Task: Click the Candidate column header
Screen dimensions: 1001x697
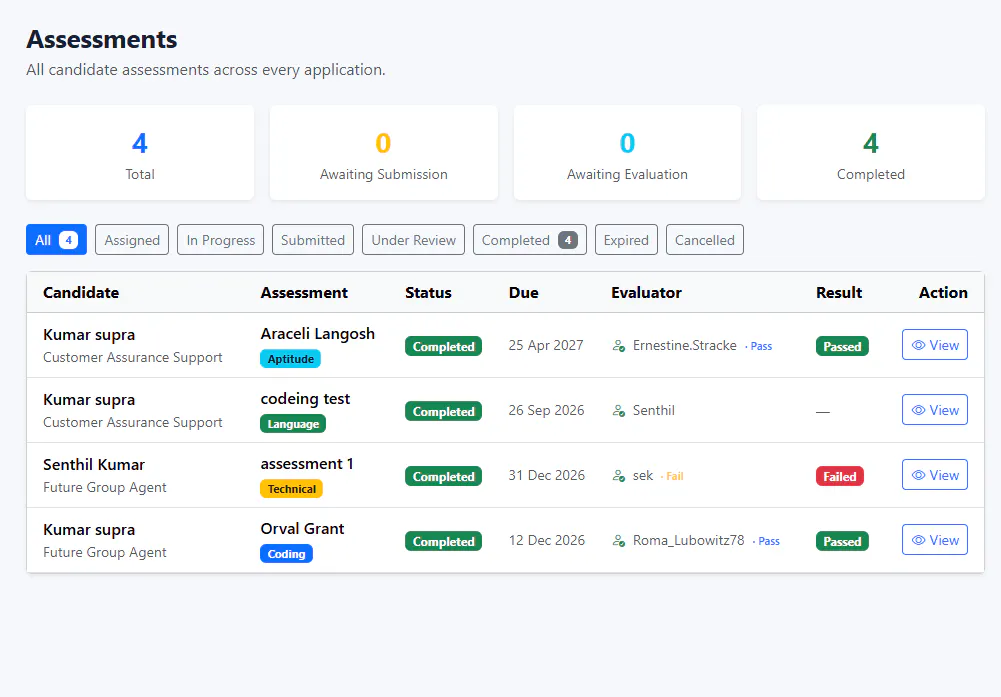Action: click(x=81, y=293)
